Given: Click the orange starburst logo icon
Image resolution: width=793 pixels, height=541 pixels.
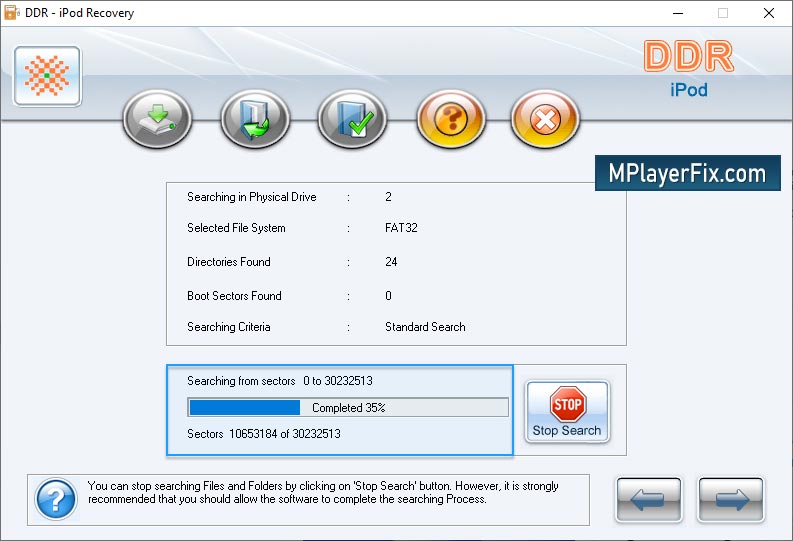Looking at the screenshot, I should [48, 76].
